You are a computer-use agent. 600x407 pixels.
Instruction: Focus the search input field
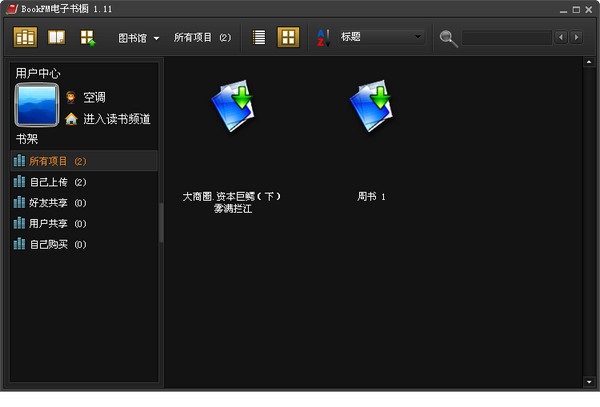[x=507, y=38]
